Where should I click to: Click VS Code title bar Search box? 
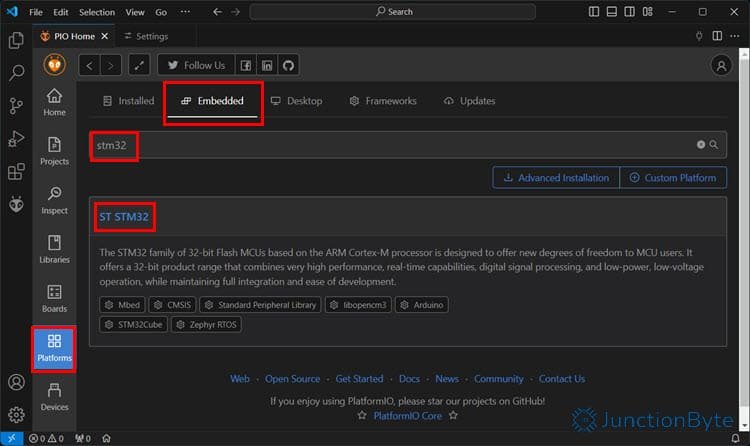pos(393,11)
